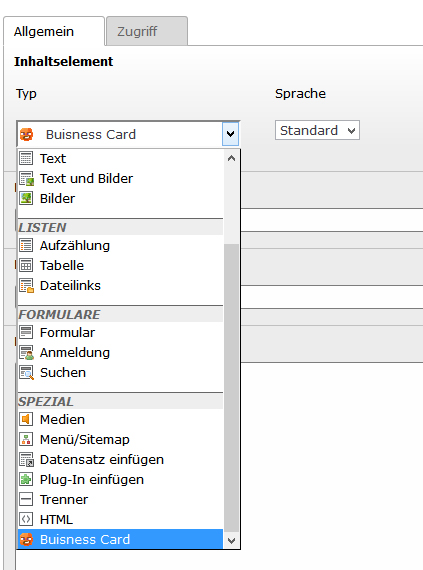Pick the Bilder image icon
The image size is (423, 570).
pyautogui.click(x=26, y=198)
